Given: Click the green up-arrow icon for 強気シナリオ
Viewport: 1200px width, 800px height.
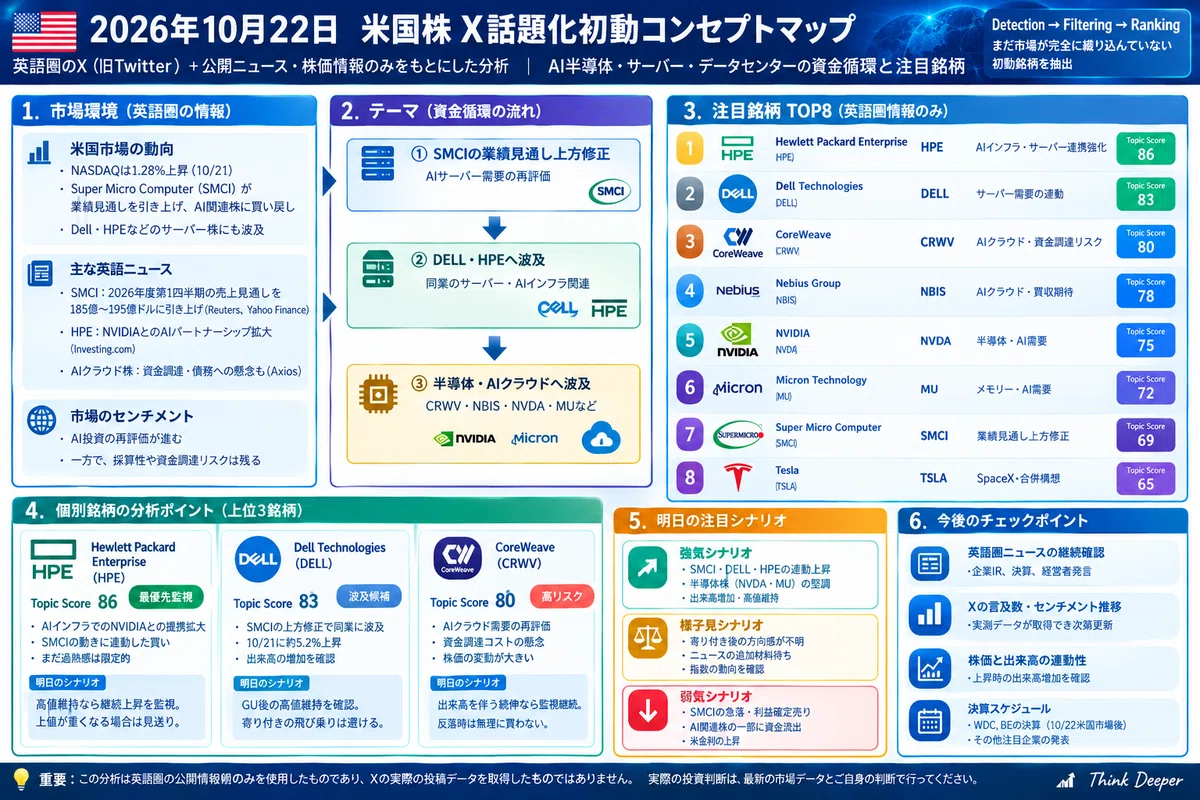Looking at the screenshot, I should click(x=647, y=567).
